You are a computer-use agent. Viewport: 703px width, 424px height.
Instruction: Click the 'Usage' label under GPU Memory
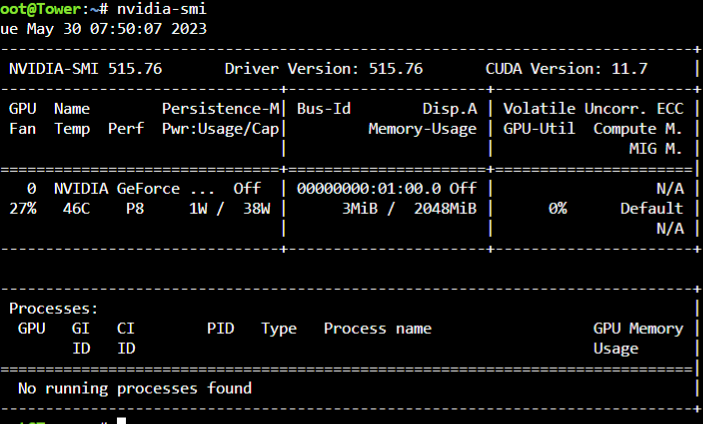tap(616, 349)
